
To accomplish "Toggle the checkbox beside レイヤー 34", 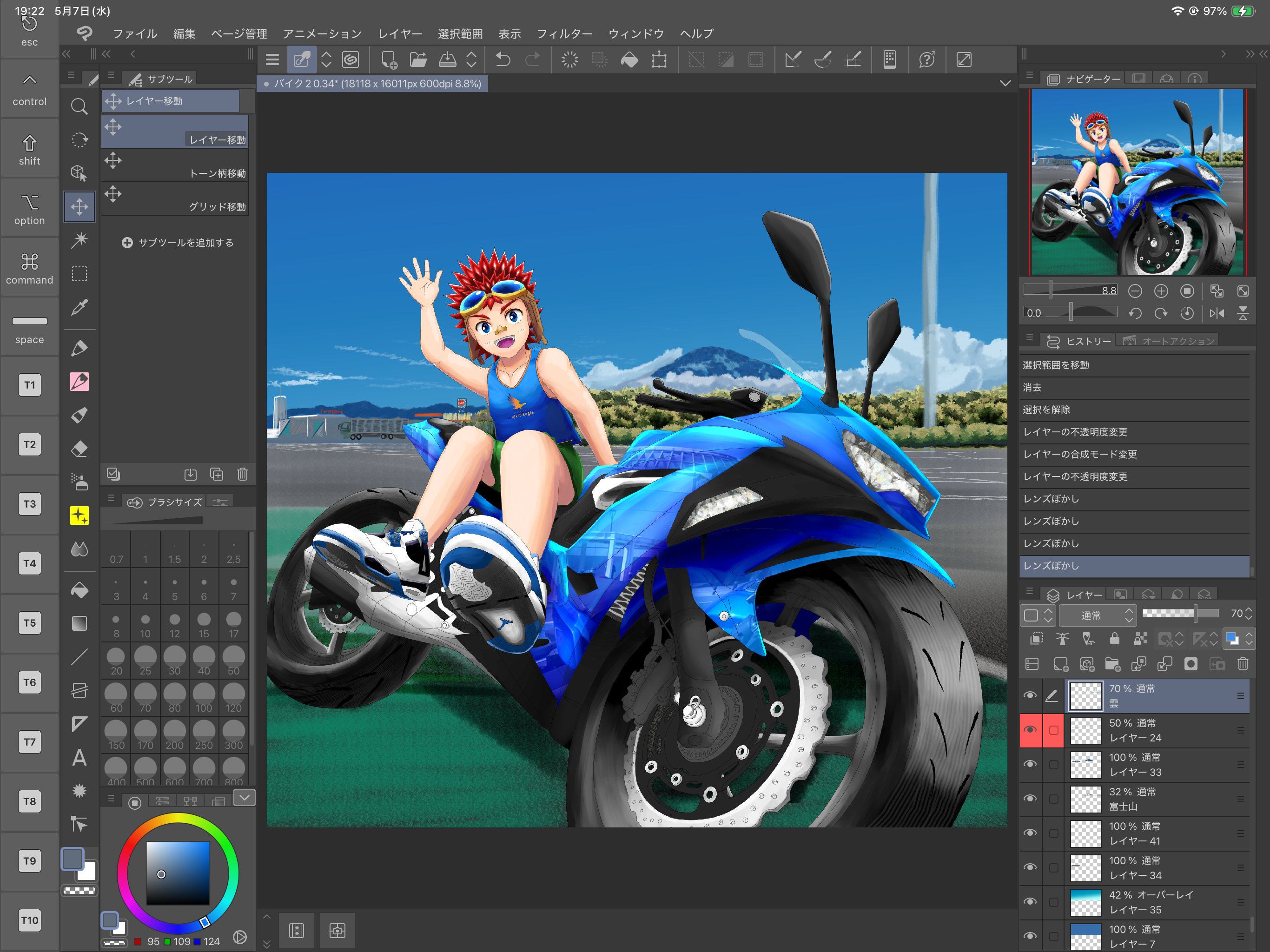I will [x=1053, y=867].
